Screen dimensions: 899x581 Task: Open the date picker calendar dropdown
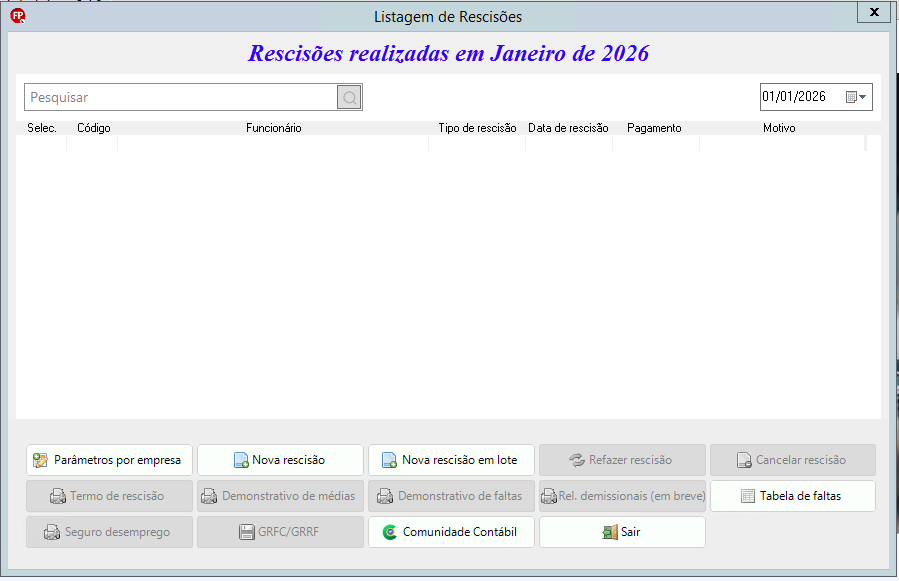coord(857,97)
